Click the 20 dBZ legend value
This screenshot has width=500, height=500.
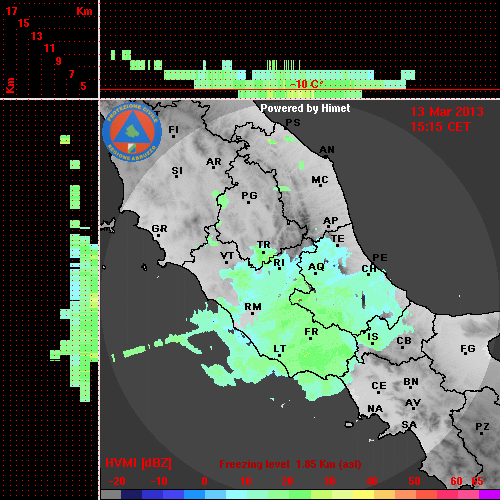click(x=287, y=481)
